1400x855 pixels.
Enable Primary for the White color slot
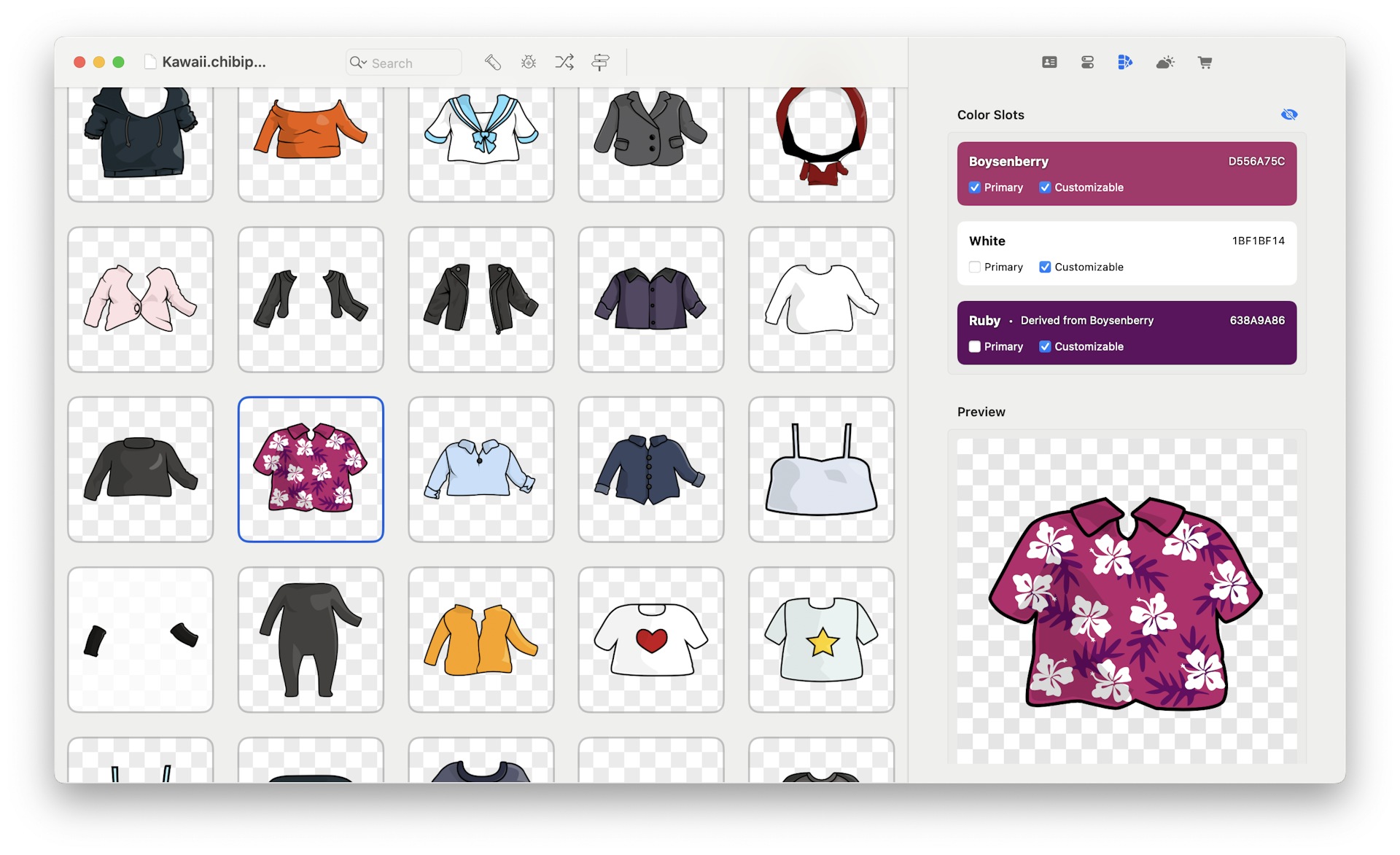974,267
